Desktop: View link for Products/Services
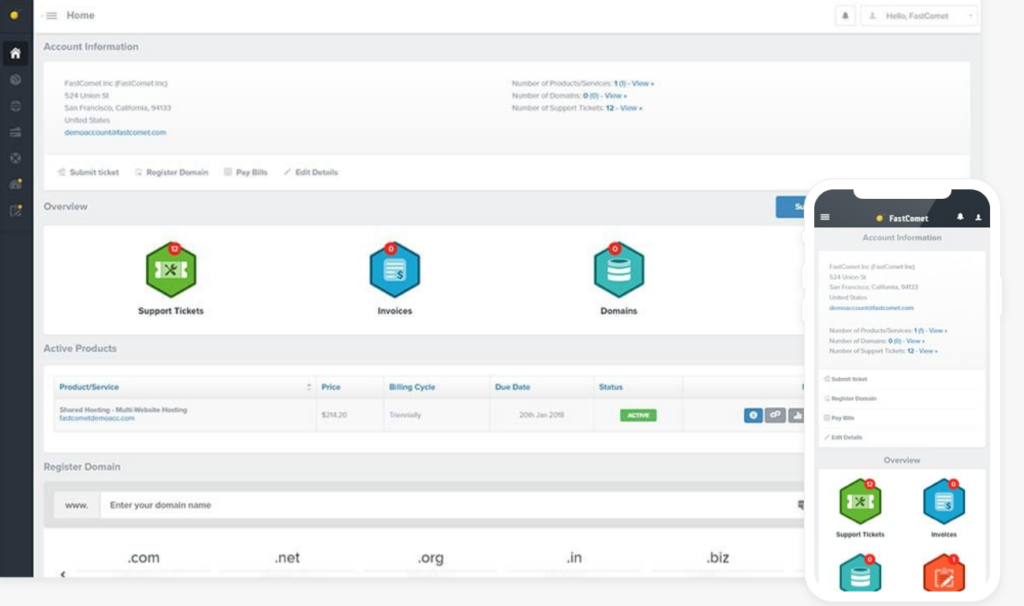Screen dimensions: 1024x606 [643, 84]
